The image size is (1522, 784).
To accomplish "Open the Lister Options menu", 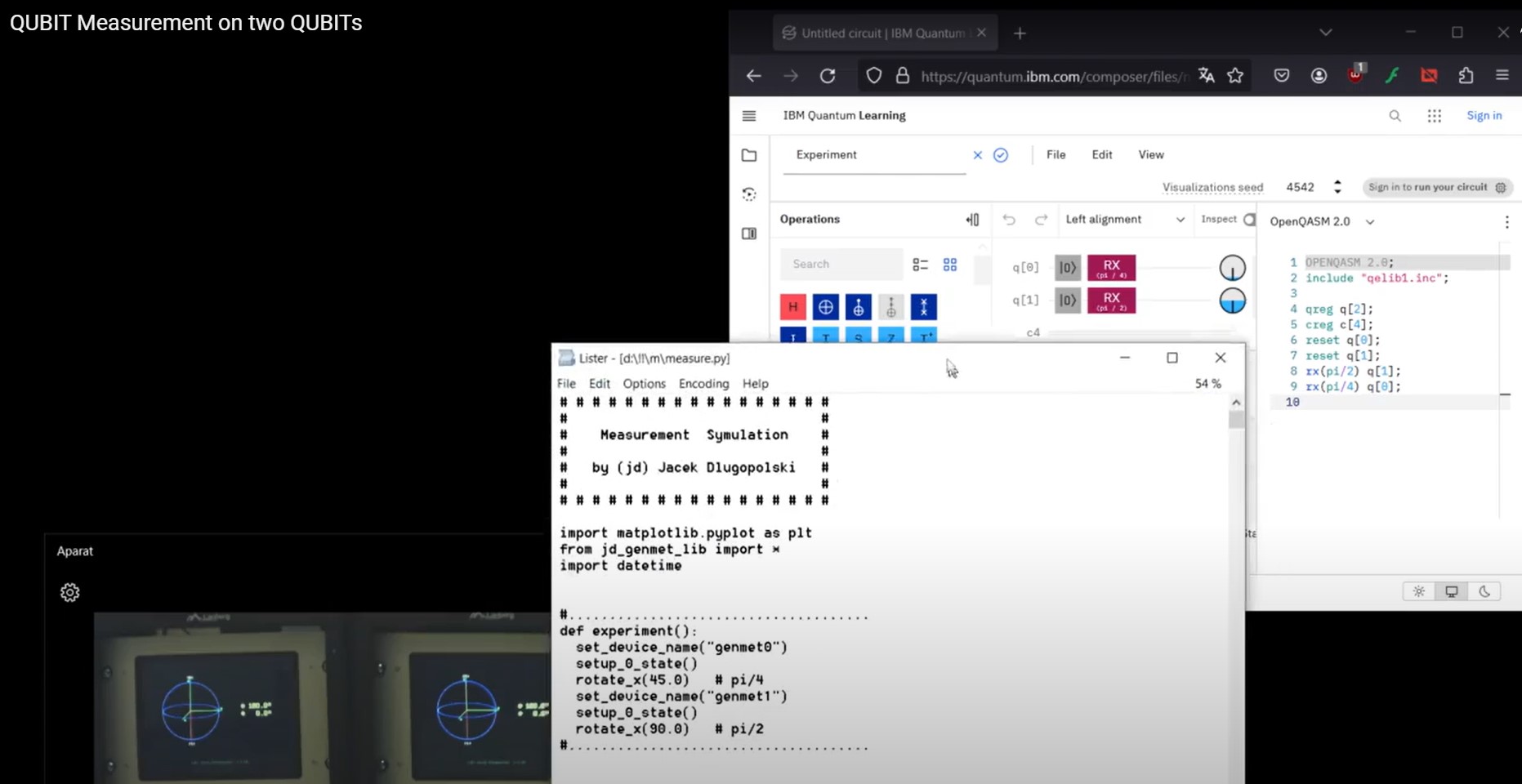I will click(x=645, y=384).
